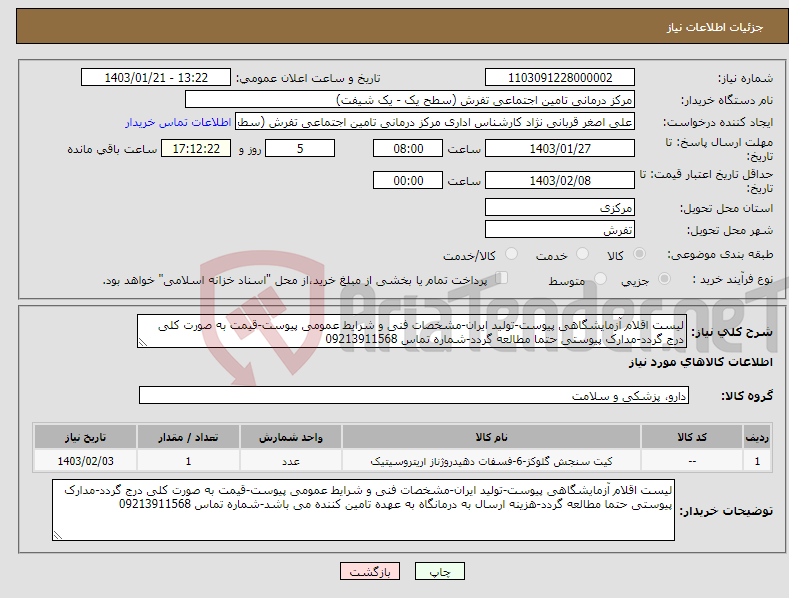Click the اطلاعات کالاهای مورد نیاز section heading
Image resolution: width=789 pixels, height=598 pixels.
point(700,362)
